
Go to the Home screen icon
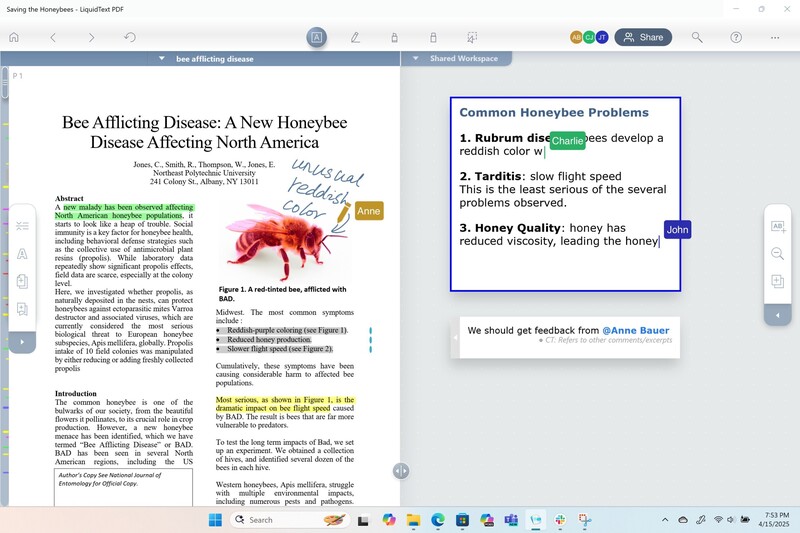pos(14,37)
